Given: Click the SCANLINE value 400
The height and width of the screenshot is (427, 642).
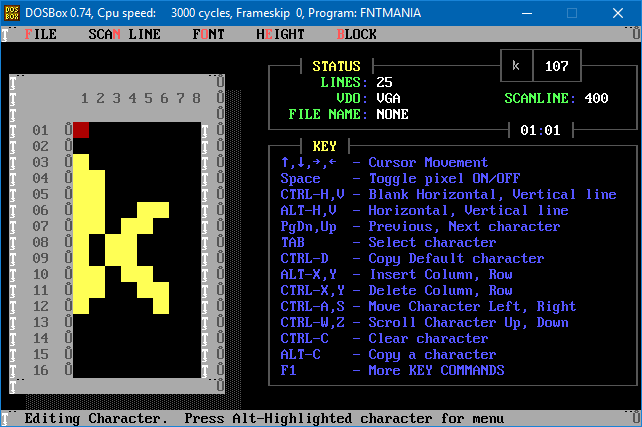Looking at the screenshot, I should 596,99.
